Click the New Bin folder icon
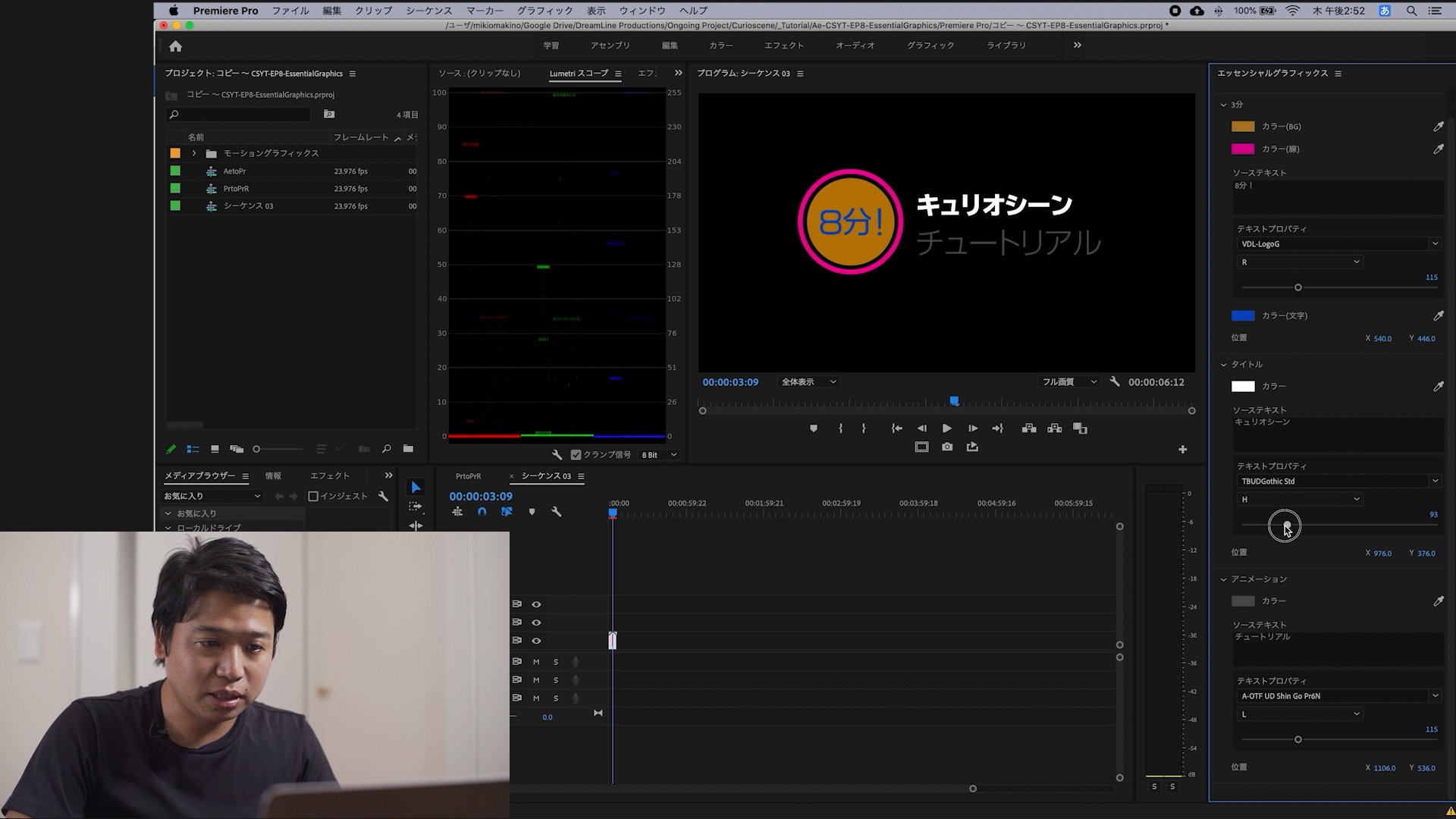 click(x=408, y=449)
